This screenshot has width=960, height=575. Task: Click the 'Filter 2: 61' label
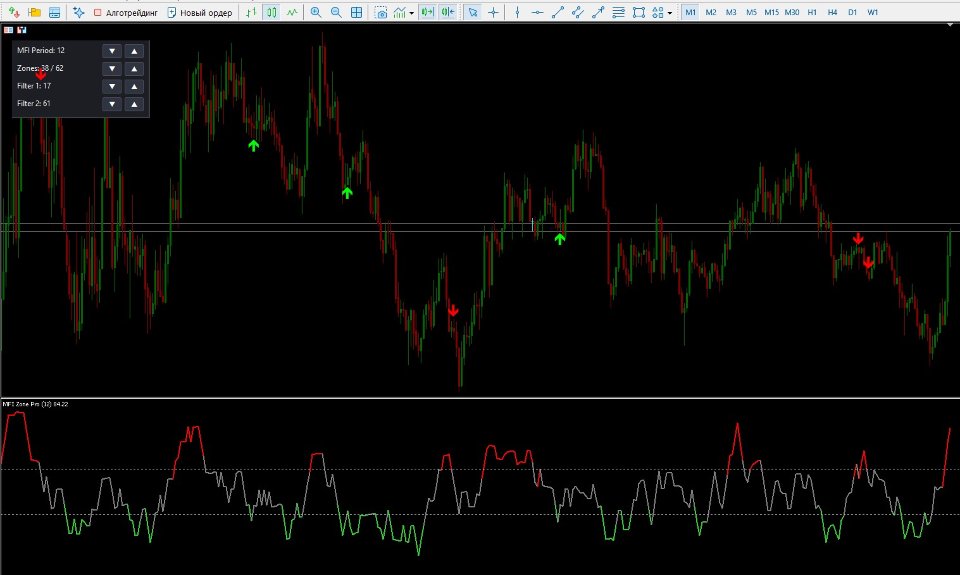pyautogui.click(x=34, y=103)
